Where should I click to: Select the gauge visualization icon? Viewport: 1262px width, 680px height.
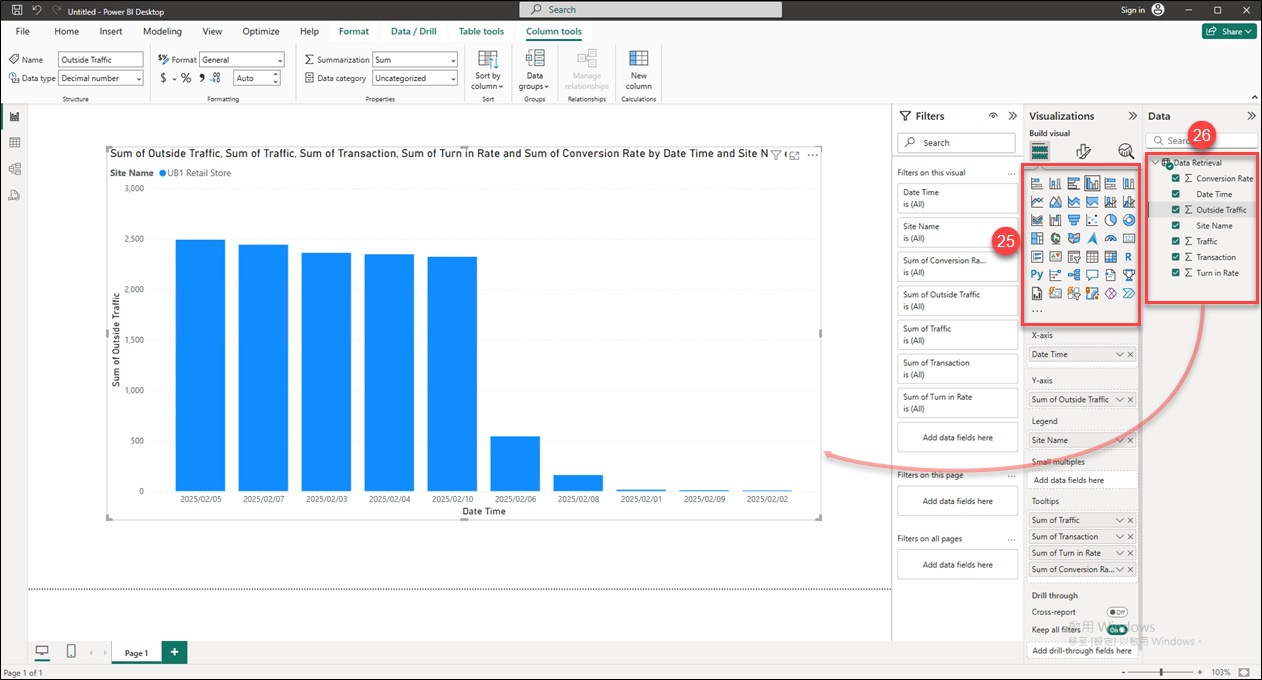pyautogui.click(x=1110, y=239)
